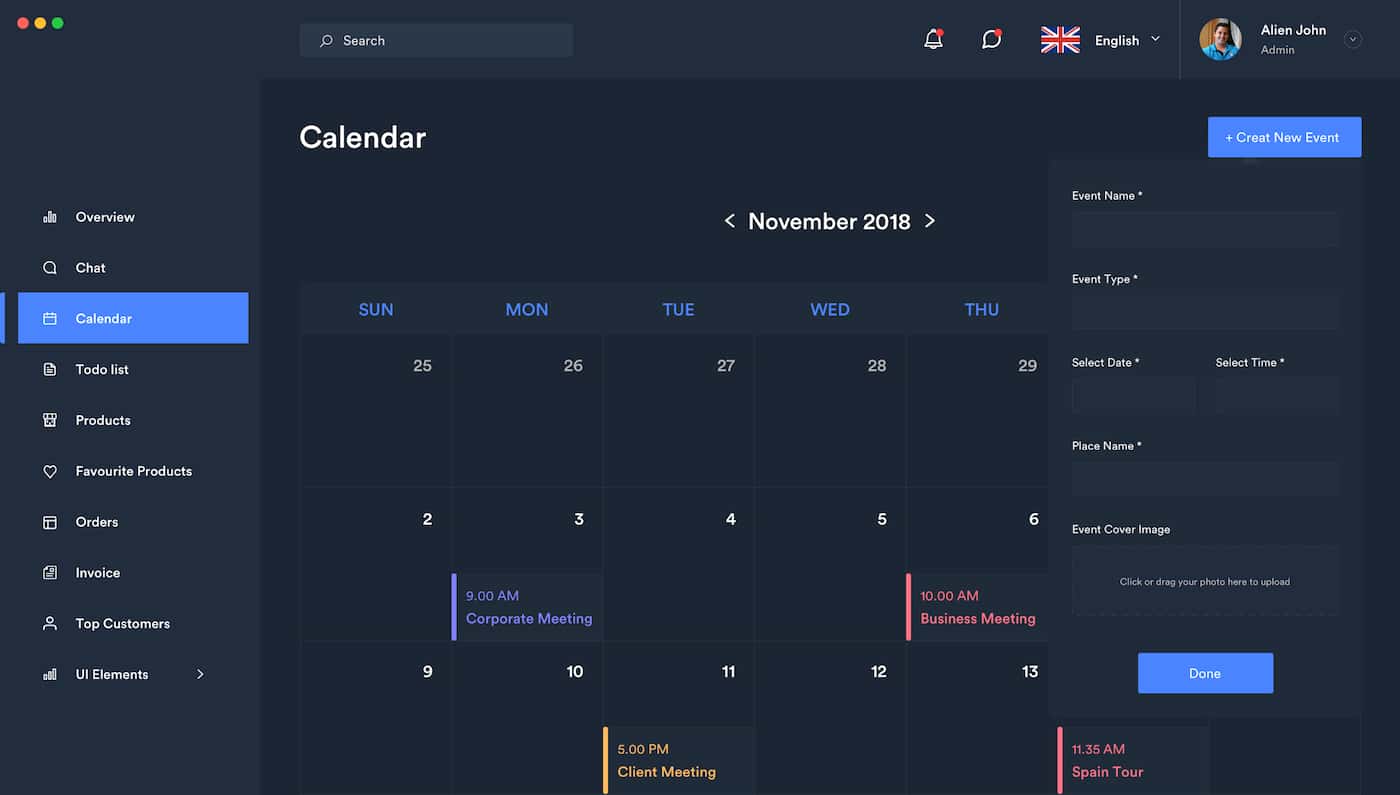Click the UK flag language icon
The image size is (1400, 795).
(1060, 40)
